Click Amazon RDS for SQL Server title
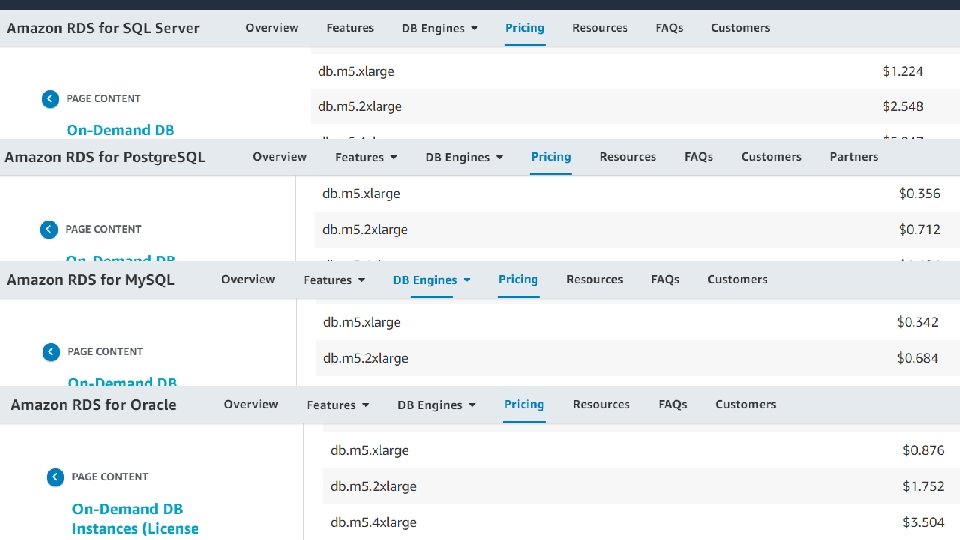The width and height of the screenshot is (960, 540). (103, 28)
